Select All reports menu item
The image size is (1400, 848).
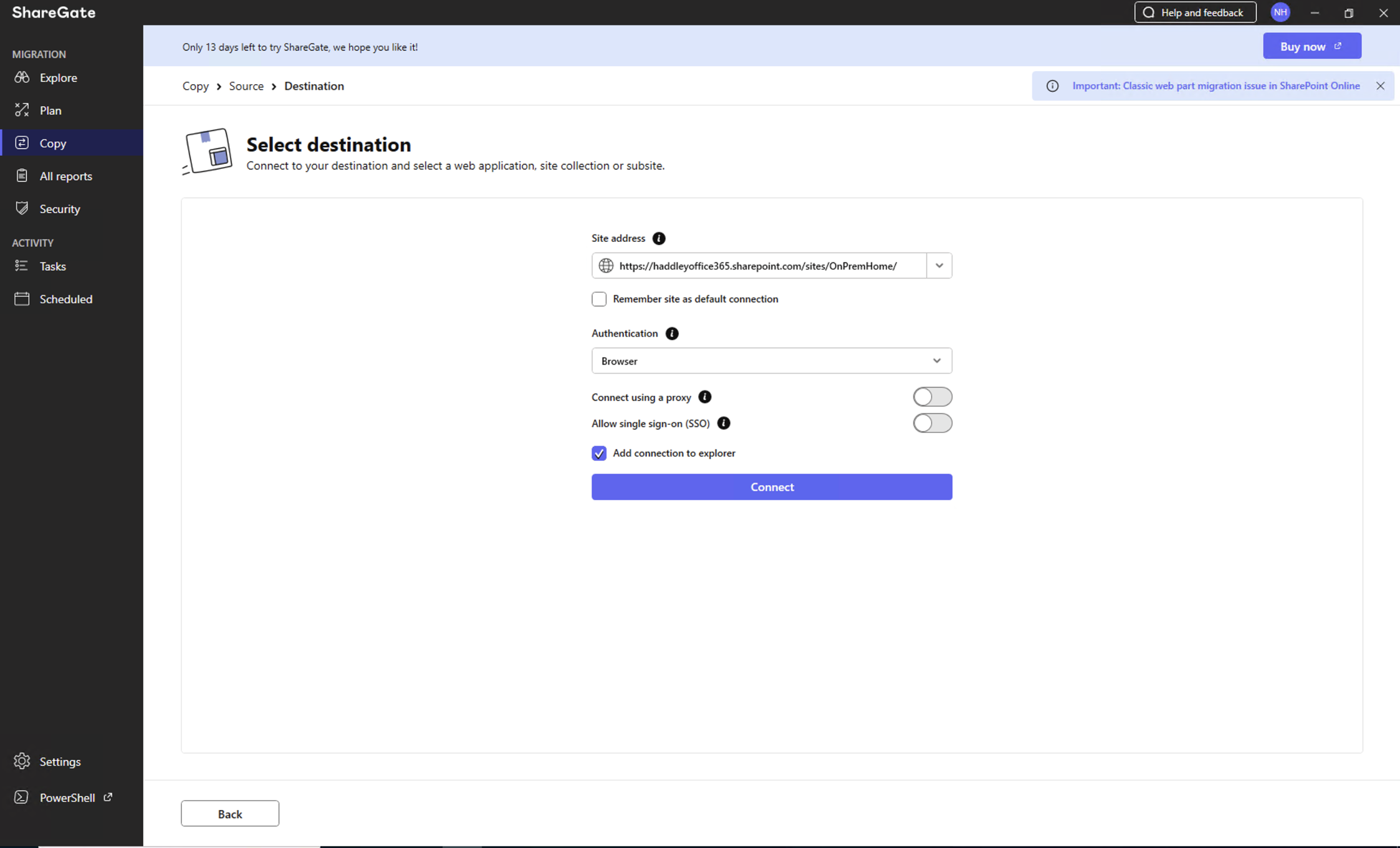coord(72,176)
